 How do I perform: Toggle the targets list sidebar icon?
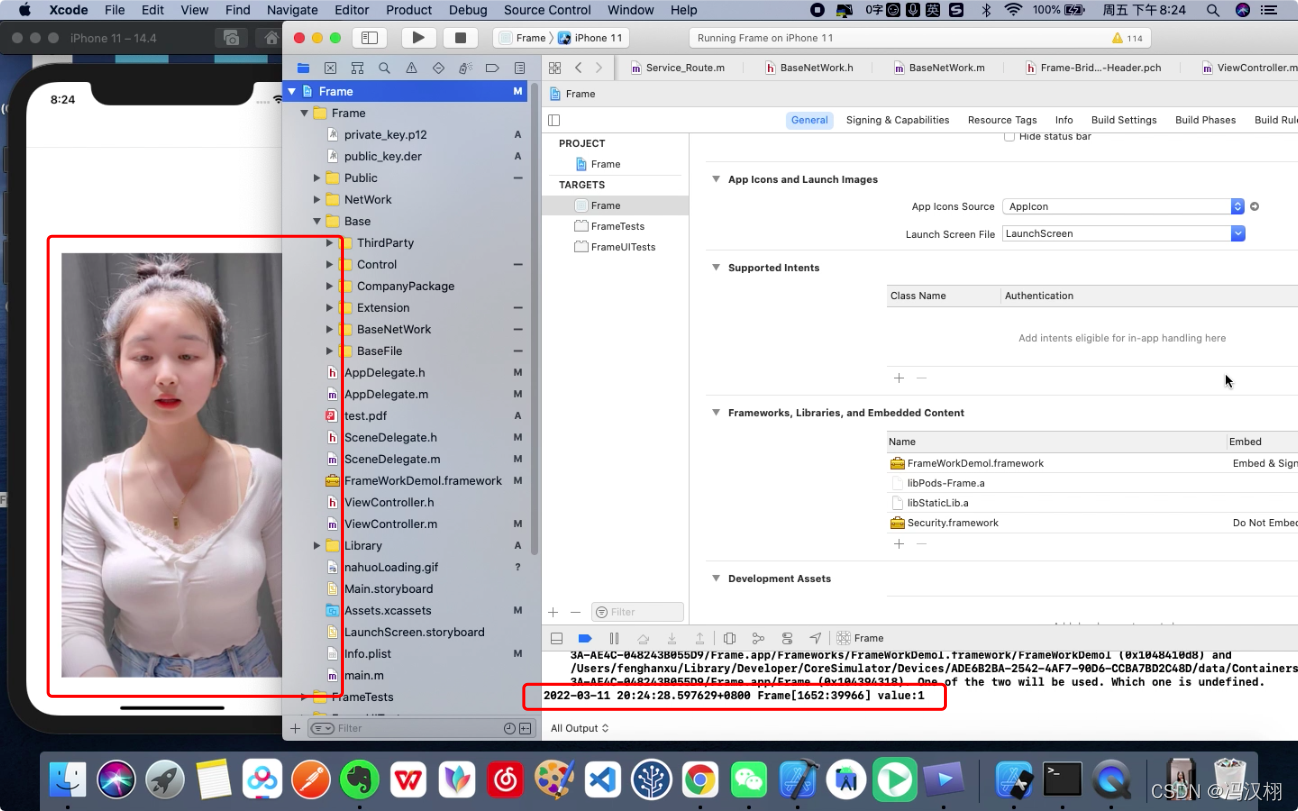coord(554,120)
